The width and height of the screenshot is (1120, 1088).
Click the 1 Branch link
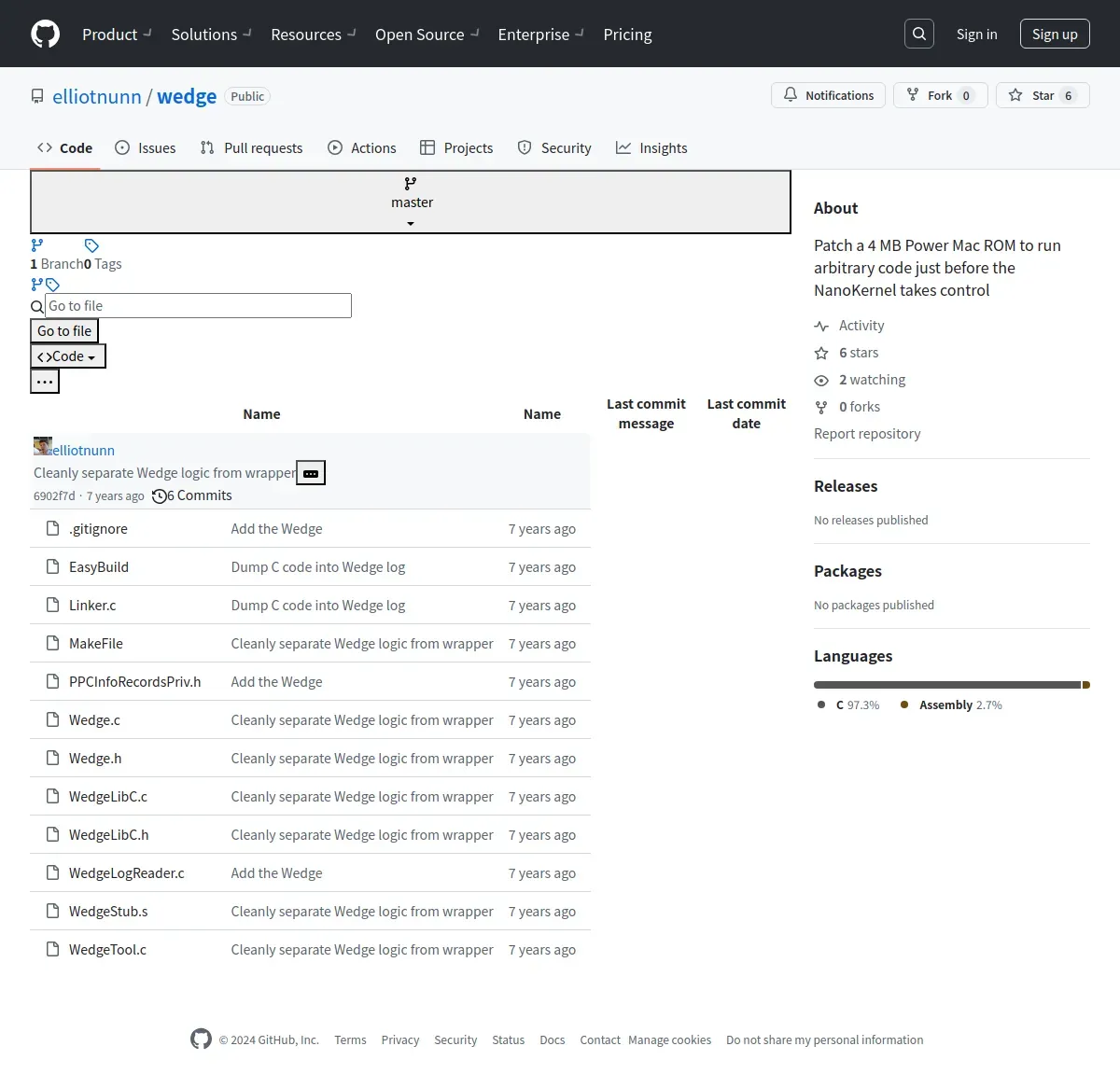click(x=56, y=264)
